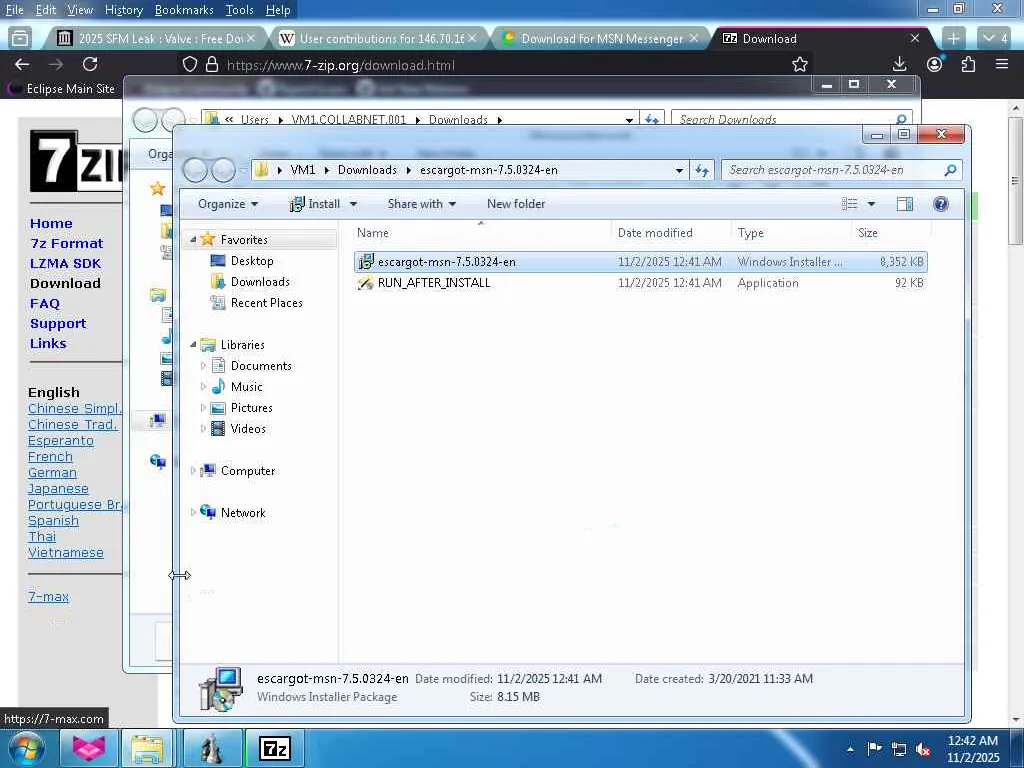Collapse the Libraries tree group

(x=193, y=345)
